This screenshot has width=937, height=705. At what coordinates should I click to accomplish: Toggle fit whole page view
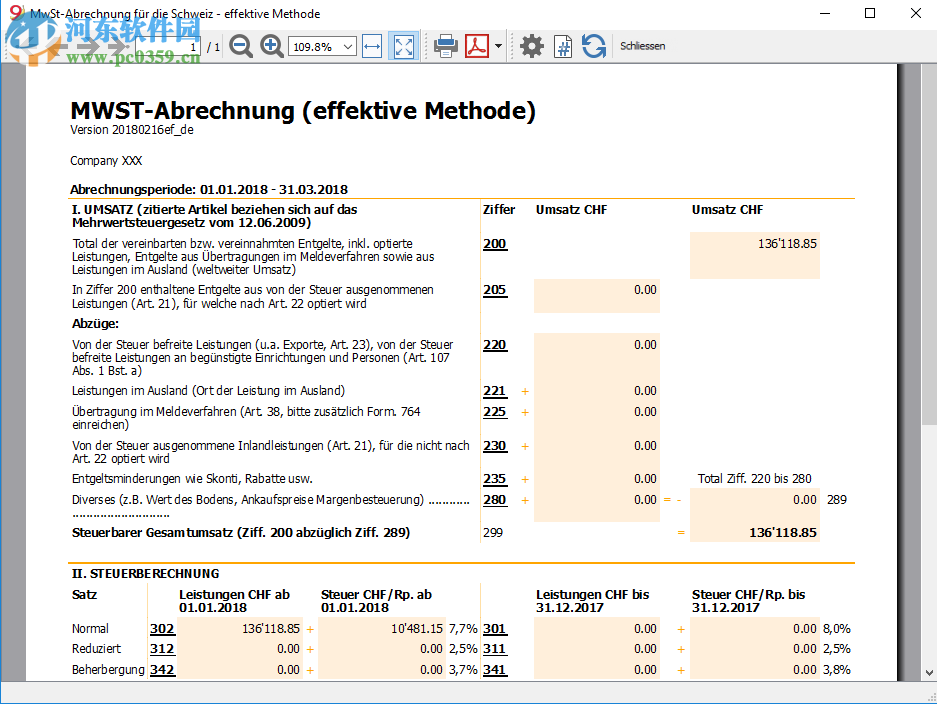coord(403,46)
